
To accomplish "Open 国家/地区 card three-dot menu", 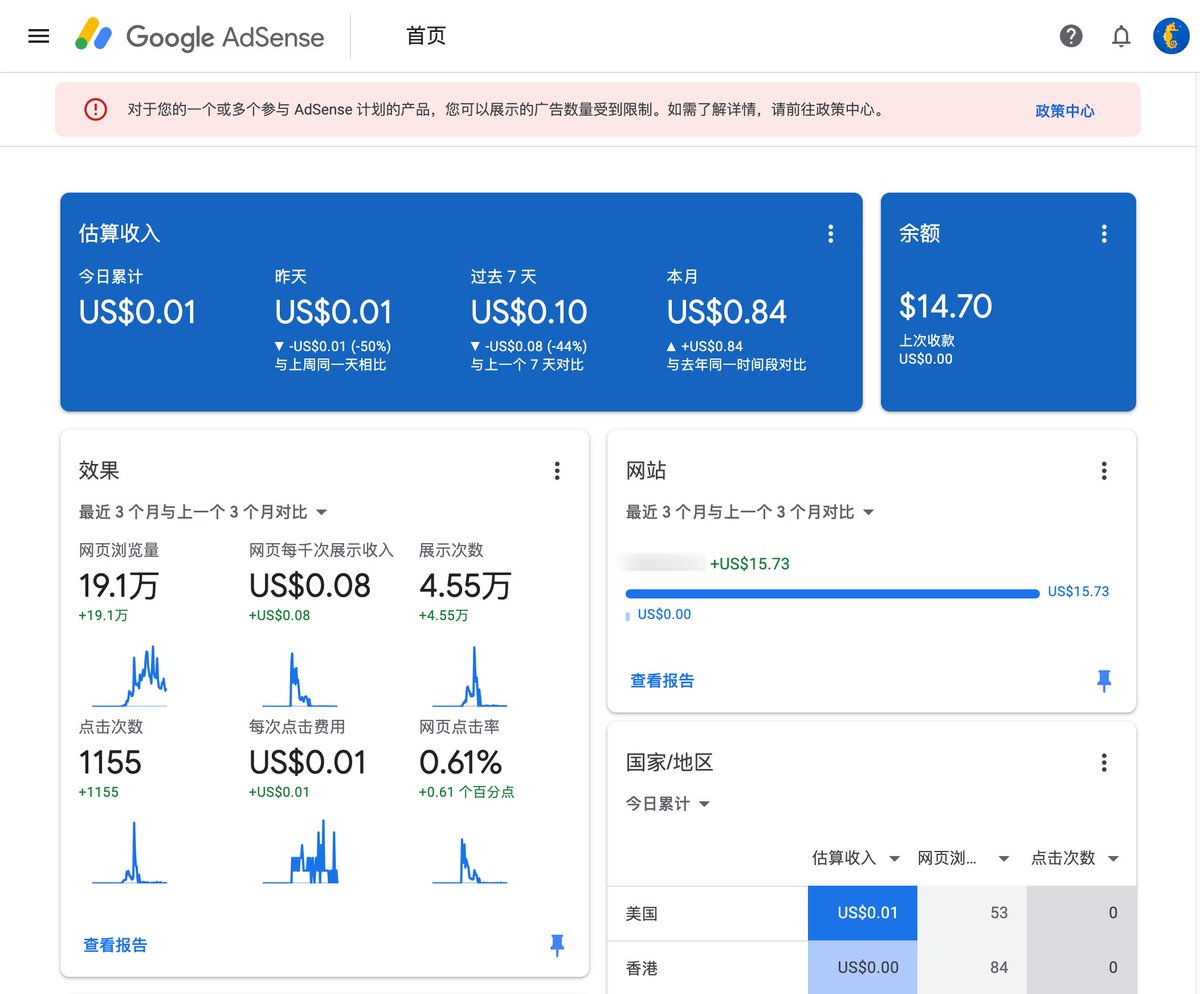I will click(1104, 763).
